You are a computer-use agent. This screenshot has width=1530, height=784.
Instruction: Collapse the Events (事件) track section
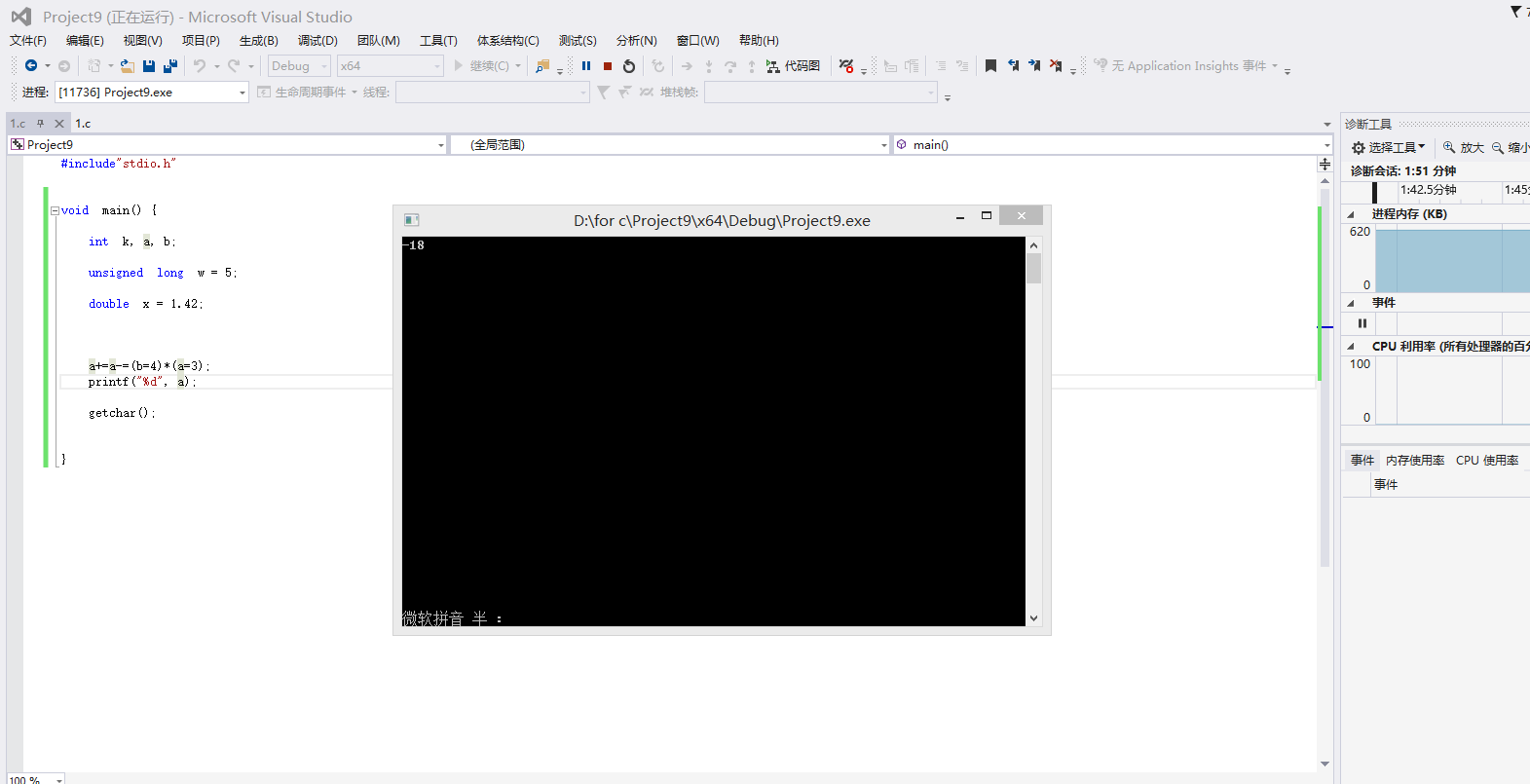point(1351,303)
